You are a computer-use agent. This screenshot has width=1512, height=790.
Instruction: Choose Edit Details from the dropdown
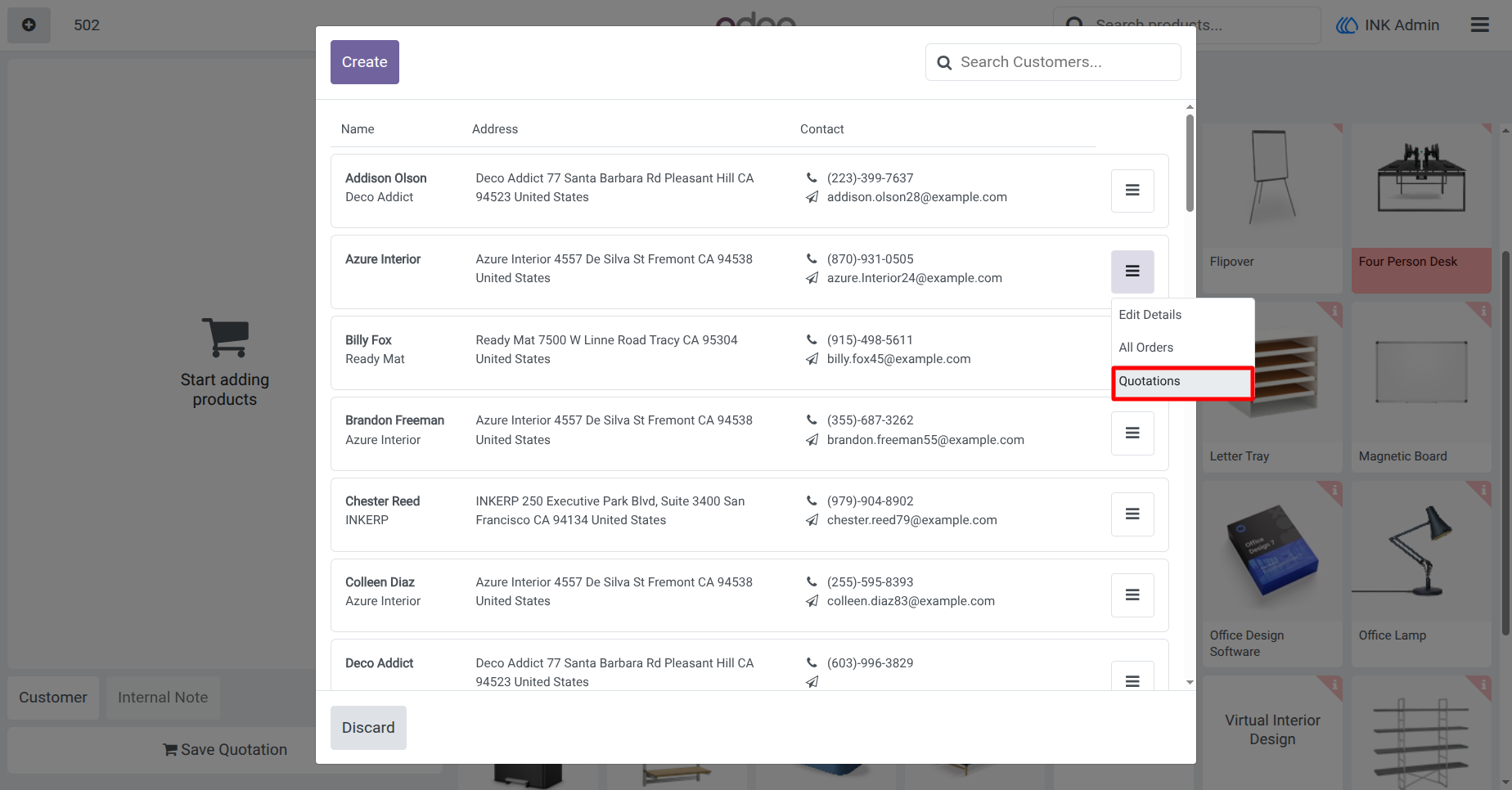point(1182,315)
